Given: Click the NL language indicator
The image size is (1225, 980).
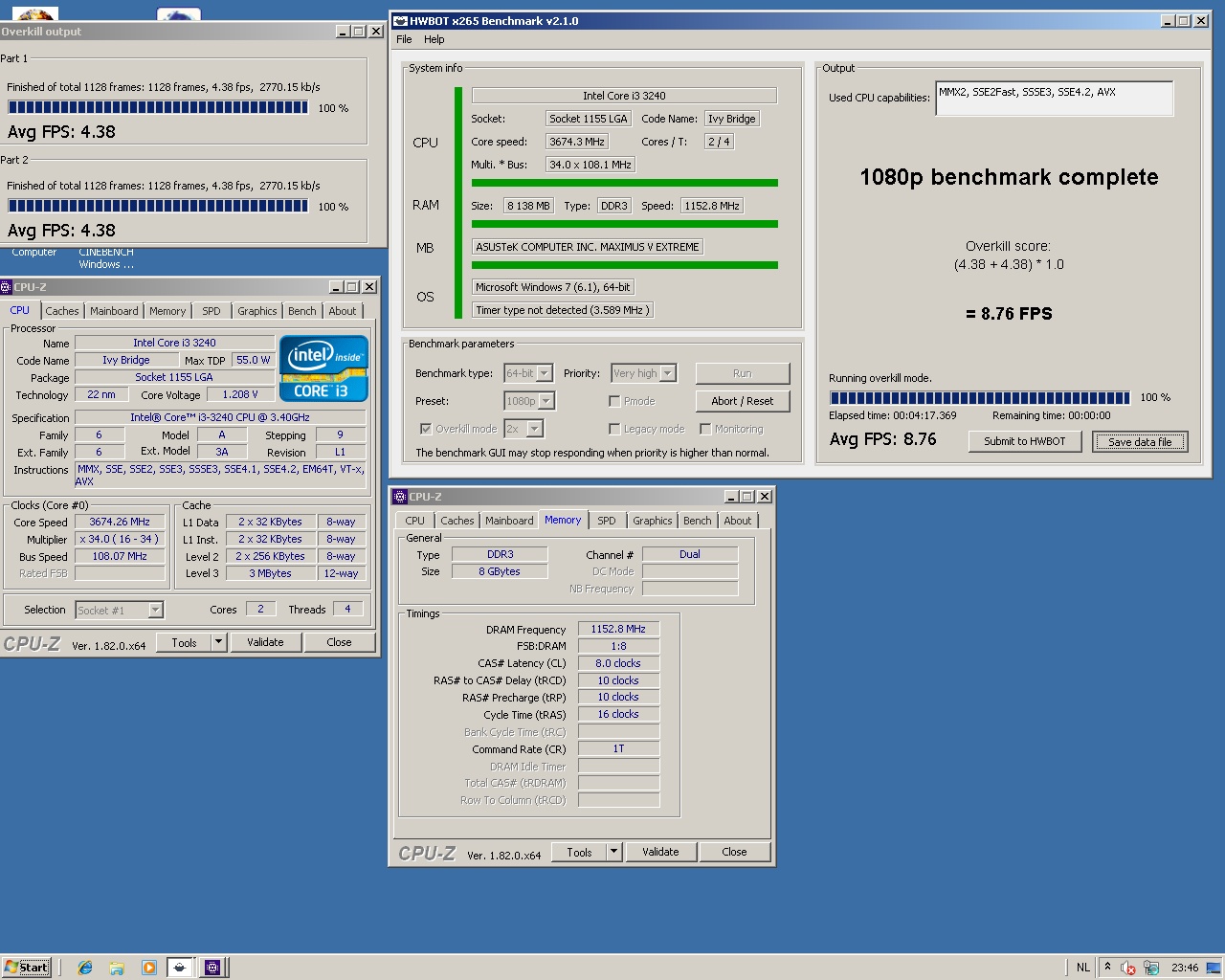Looking at the screenshot, I should tap(1082, 968).
